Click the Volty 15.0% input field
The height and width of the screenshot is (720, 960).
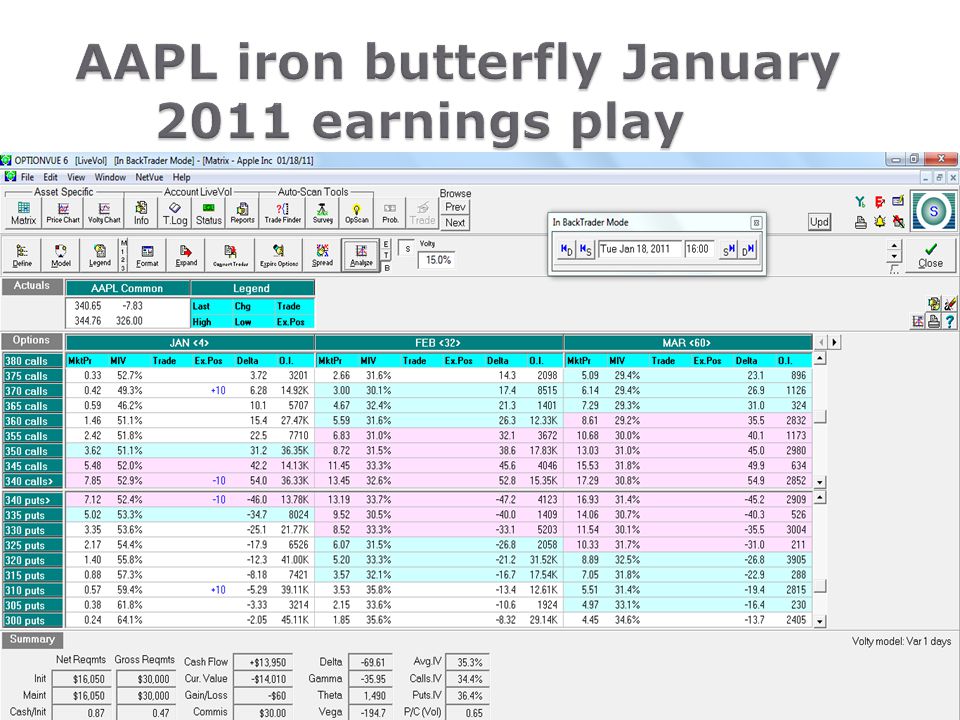[x=436, y=260]
